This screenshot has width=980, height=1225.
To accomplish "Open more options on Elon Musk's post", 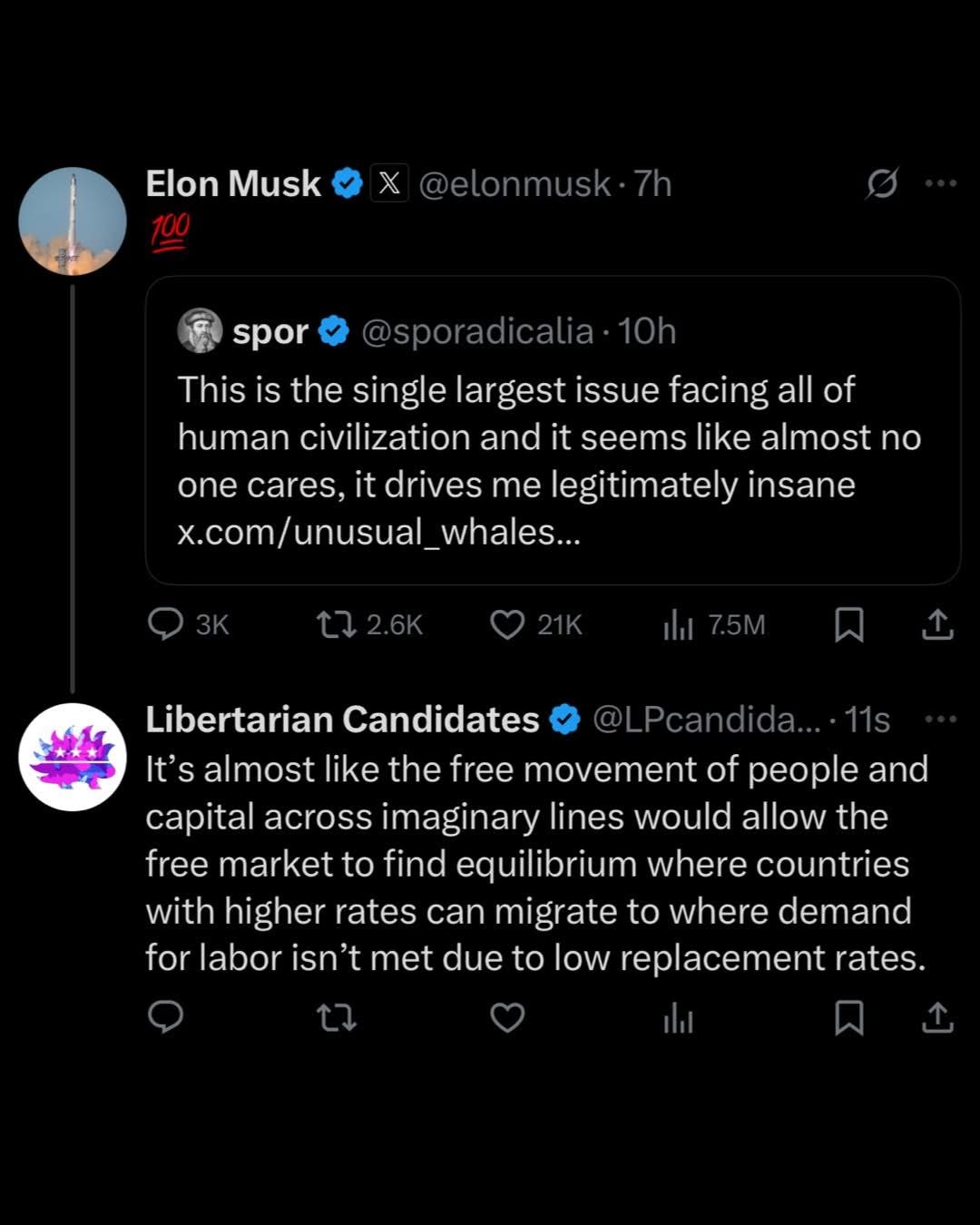I will coord(940,183).
